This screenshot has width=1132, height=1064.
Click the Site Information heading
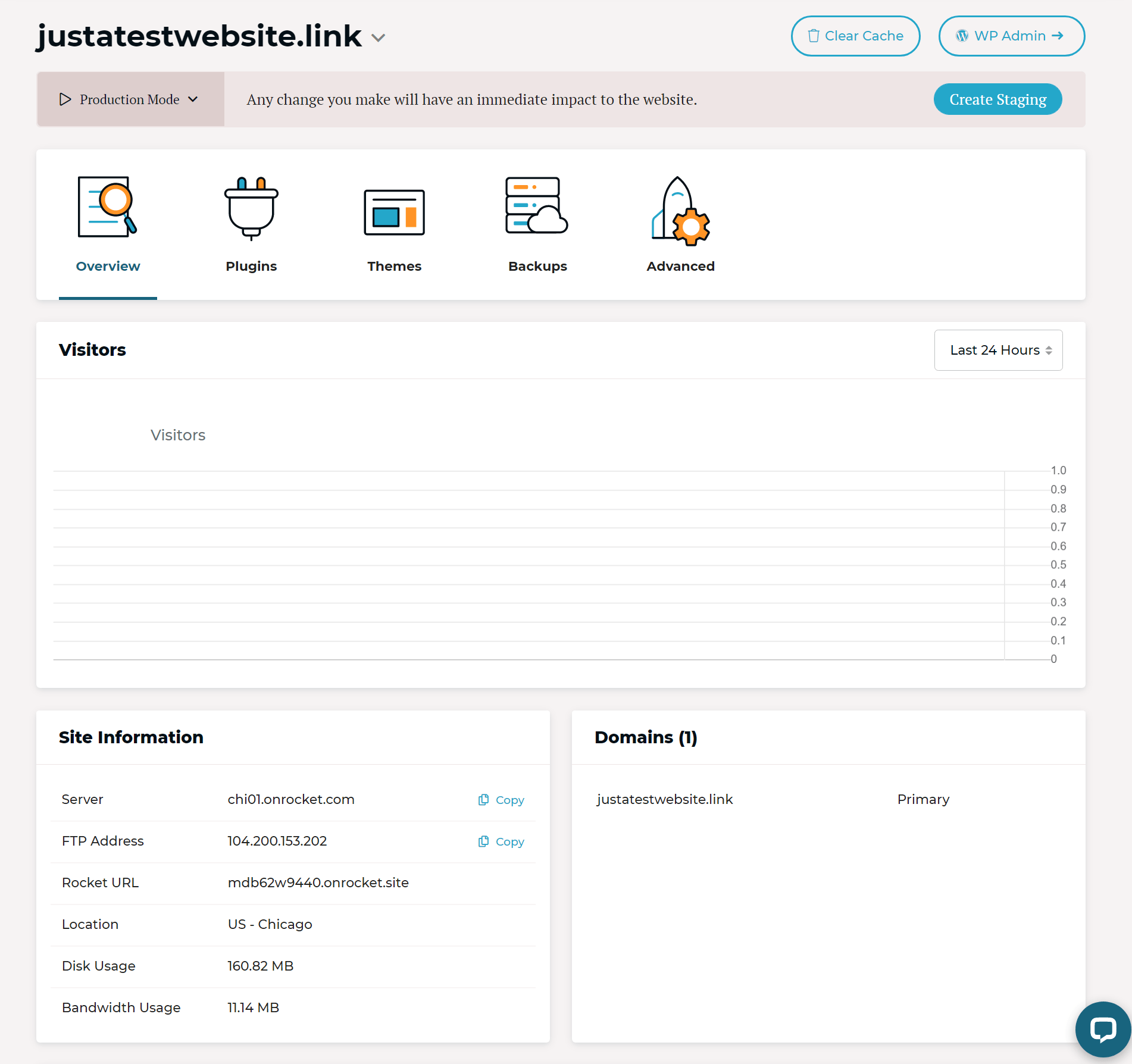tap(131, 737)
